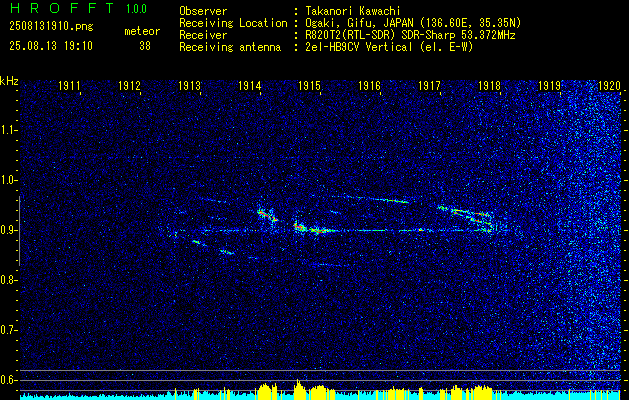Click the version number 1.0.0
This screenshot has width=629, height=400.
click(x=136, y=9)
